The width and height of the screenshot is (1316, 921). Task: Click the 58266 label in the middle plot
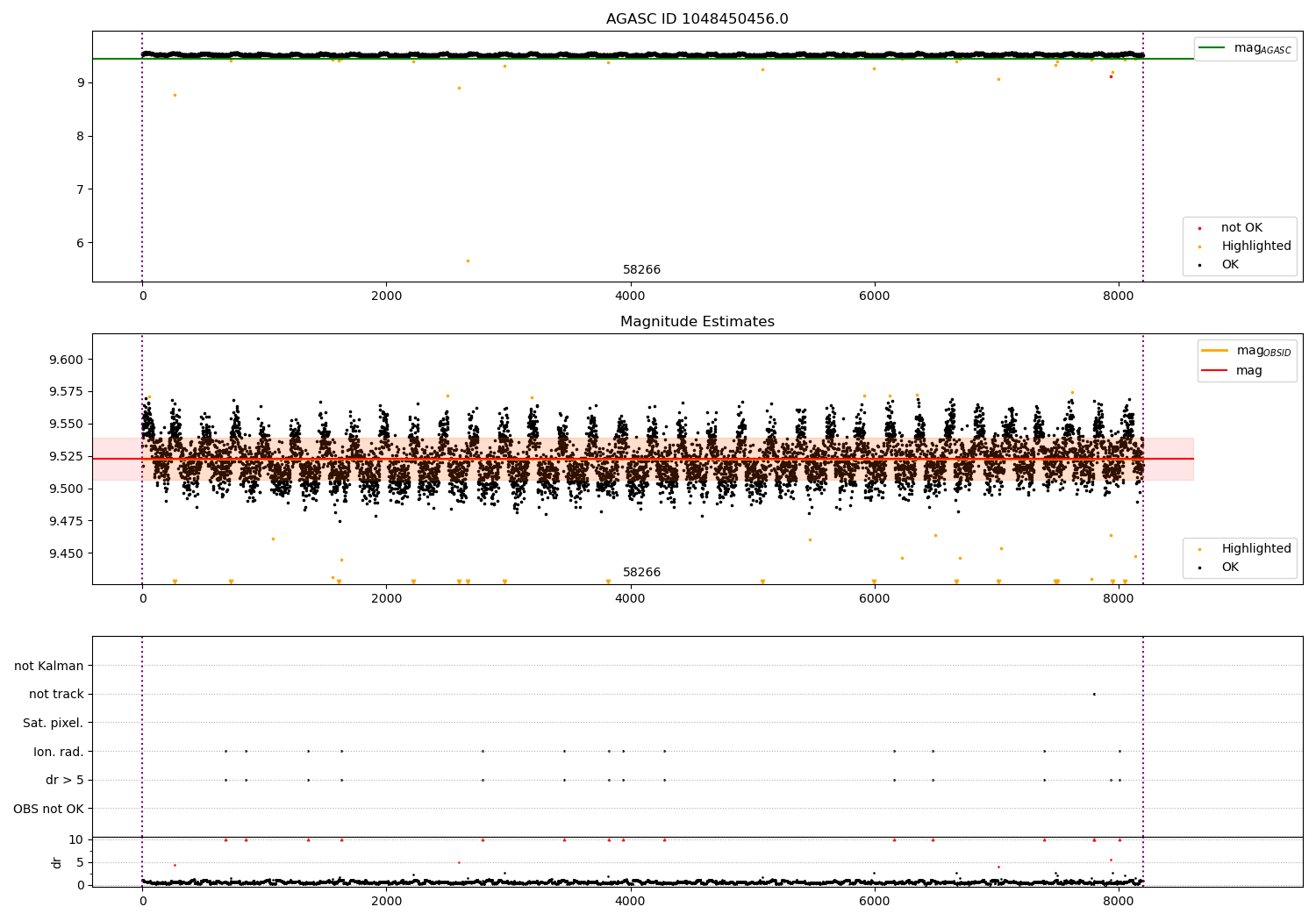click(641, 573)
